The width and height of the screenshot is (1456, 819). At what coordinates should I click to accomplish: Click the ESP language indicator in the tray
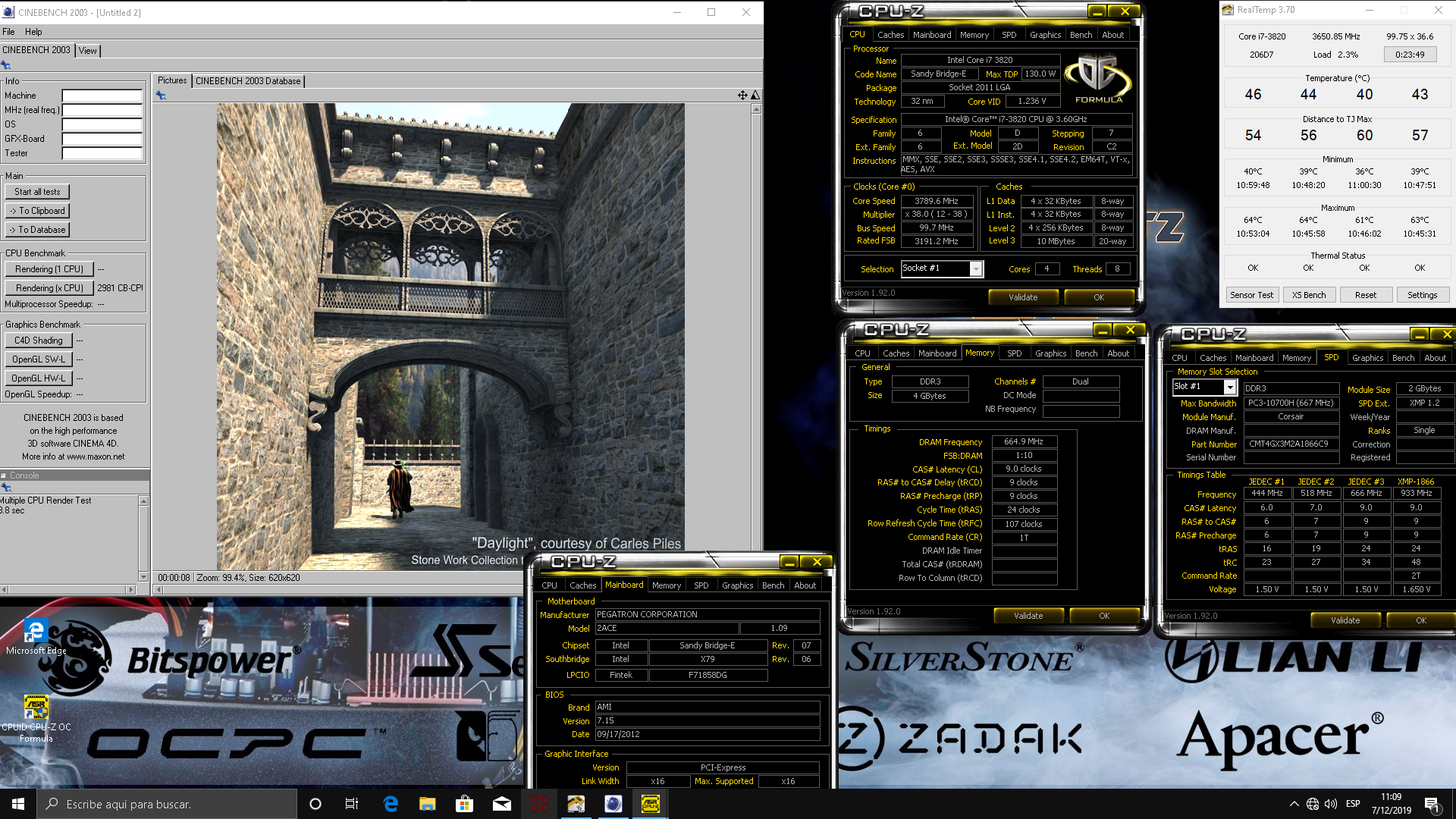click(x=1353, y=804)
